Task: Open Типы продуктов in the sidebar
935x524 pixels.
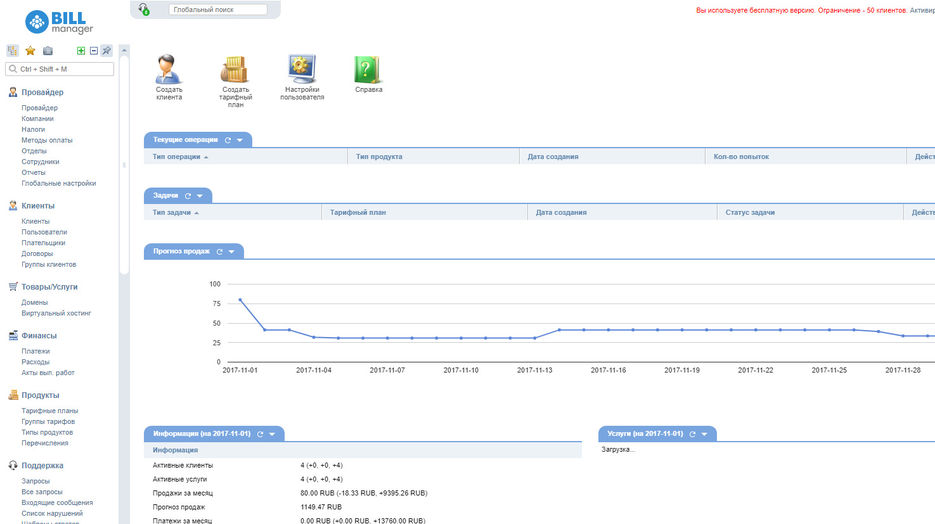Action: pos(47,432)
